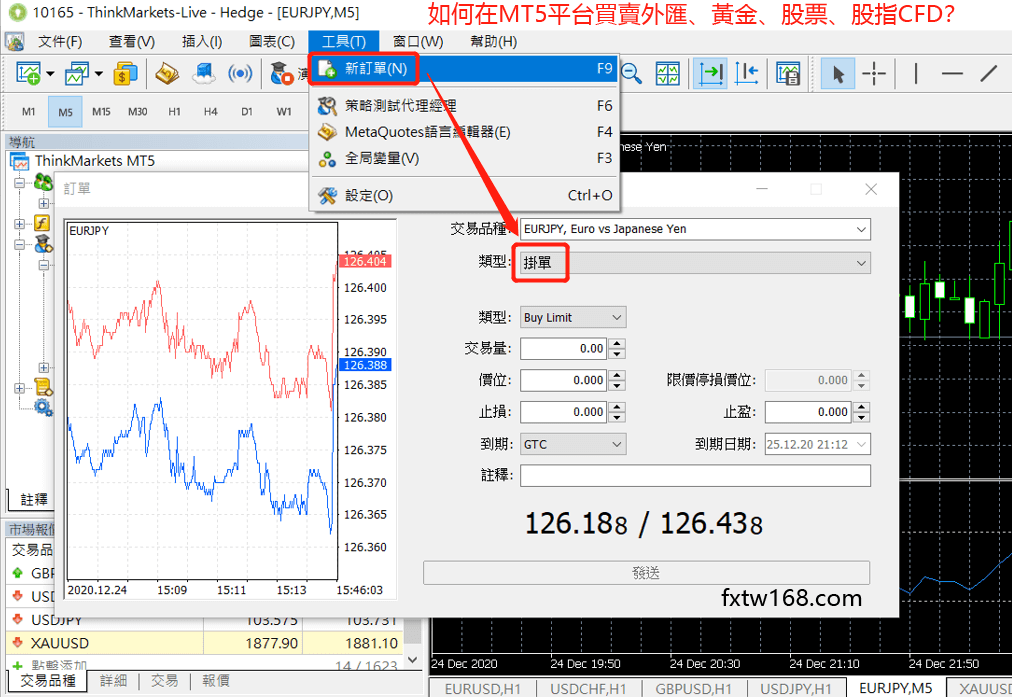This screenshot has width=1012, height=697.
Task: Select the XAUUSD row in Market Watch
Action: 60,643
